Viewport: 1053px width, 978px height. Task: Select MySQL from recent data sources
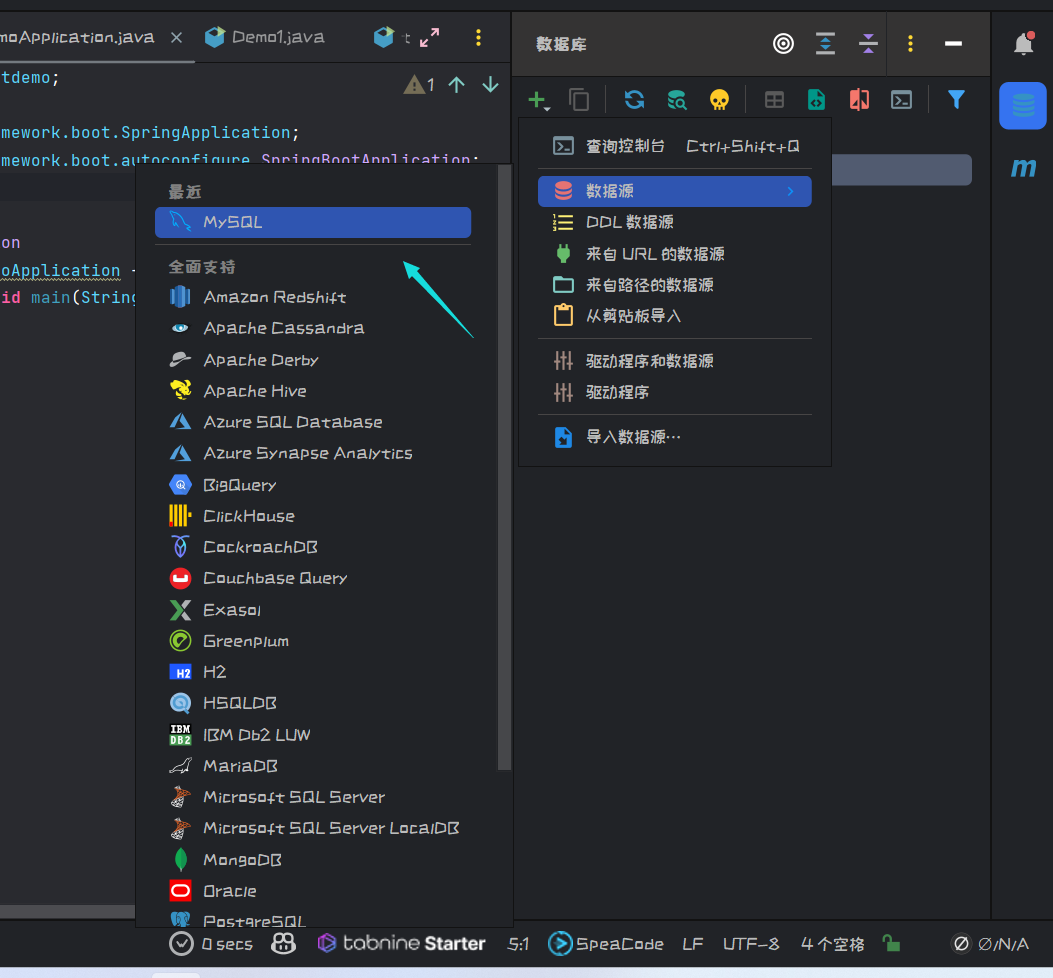point(313,222)
